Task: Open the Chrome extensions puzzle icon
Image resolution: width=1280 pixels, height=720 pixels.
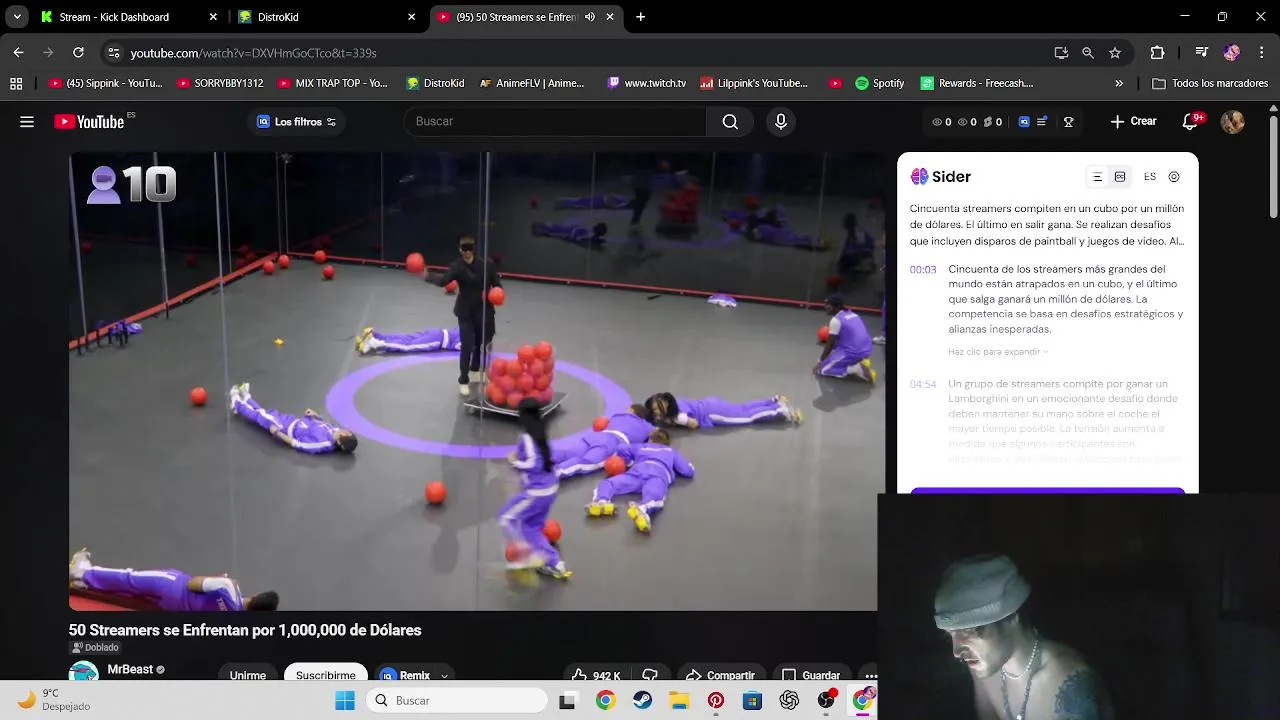Action: [1157, 53]
